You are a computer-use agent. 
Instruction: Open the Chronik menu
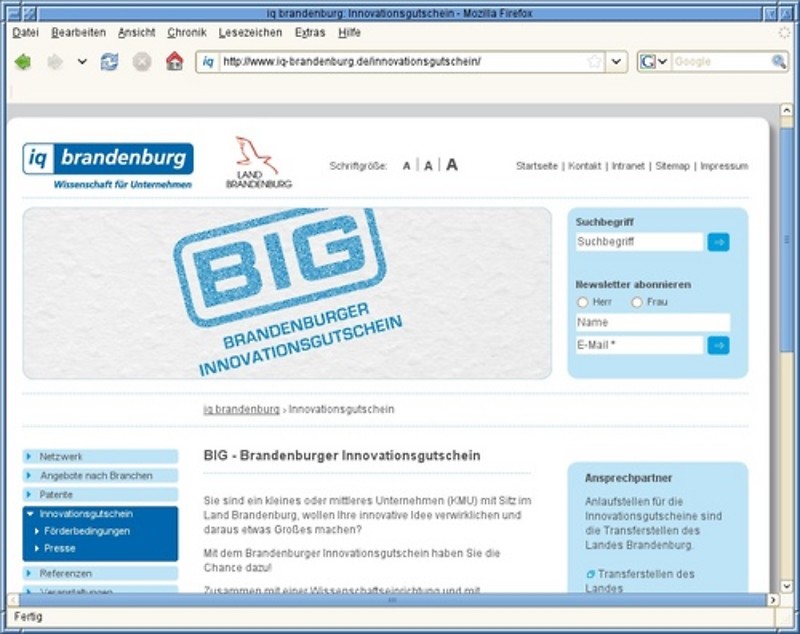tap(187, 33)
